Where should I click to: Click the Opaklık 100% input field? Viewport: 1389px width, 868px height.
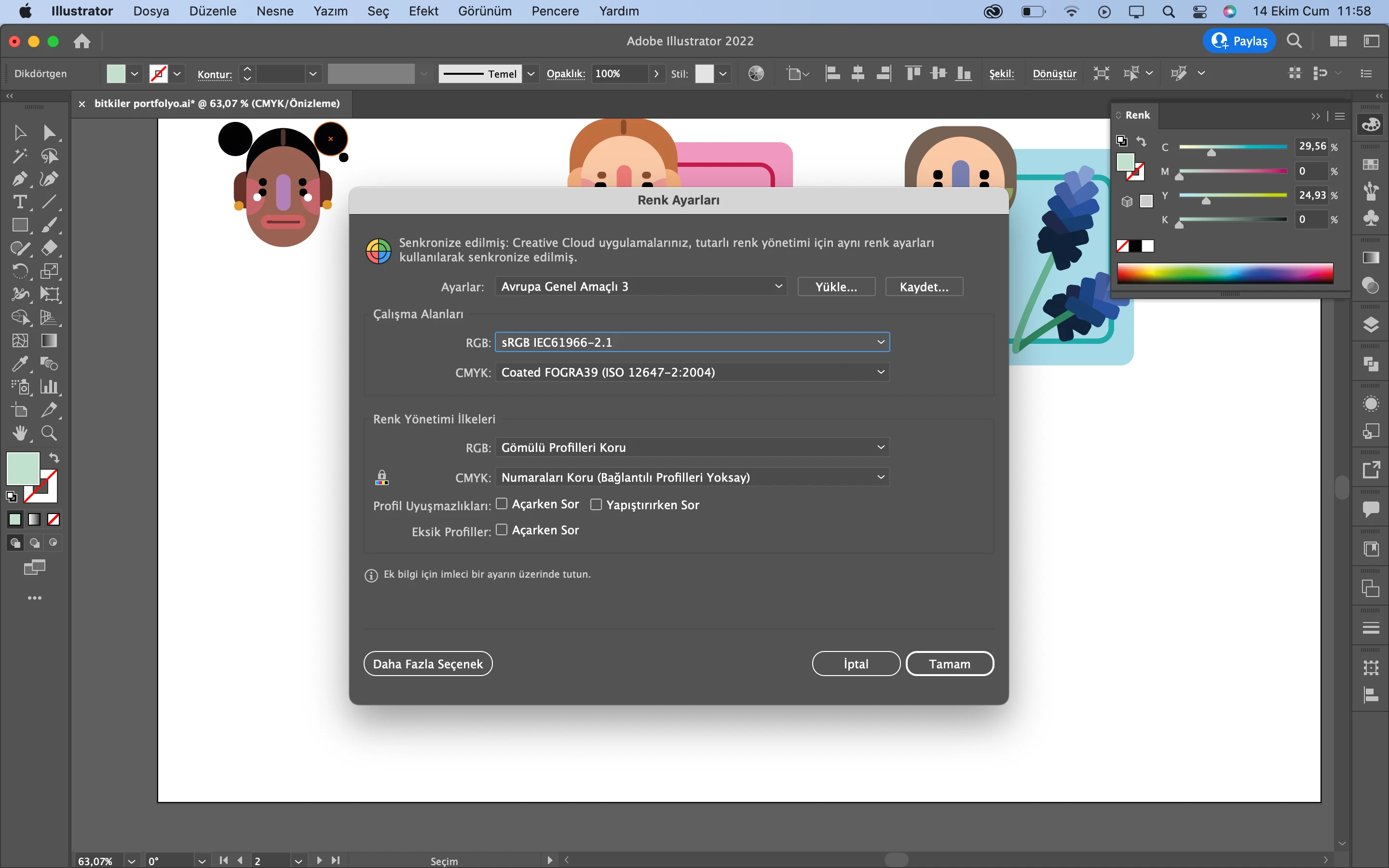tap(620, 73)
